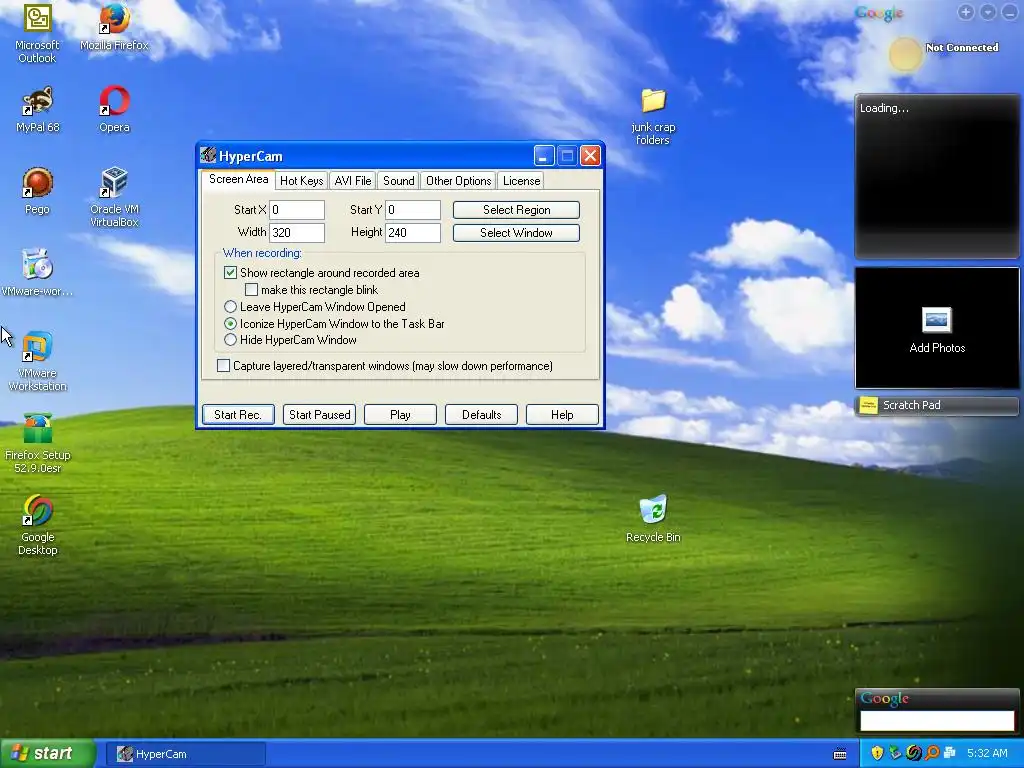
Task: Click the Scratch Pad gadget header
Action: [936, 405]
